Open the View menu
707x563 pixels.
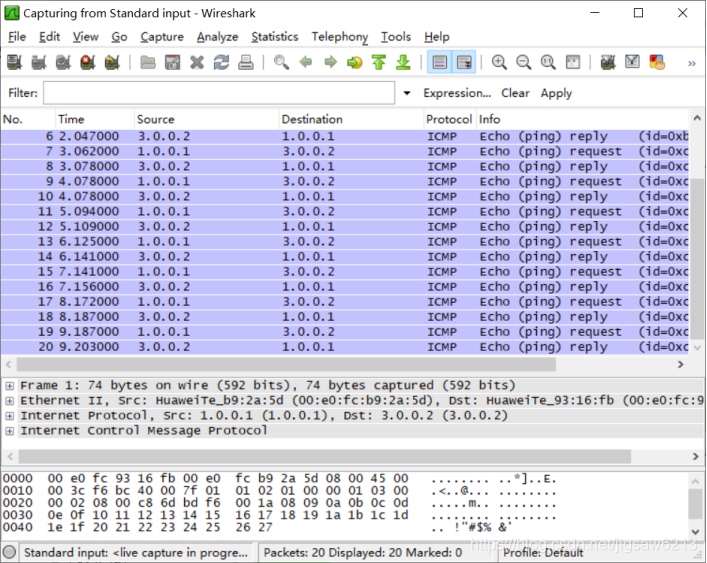[x=86, y=37]
